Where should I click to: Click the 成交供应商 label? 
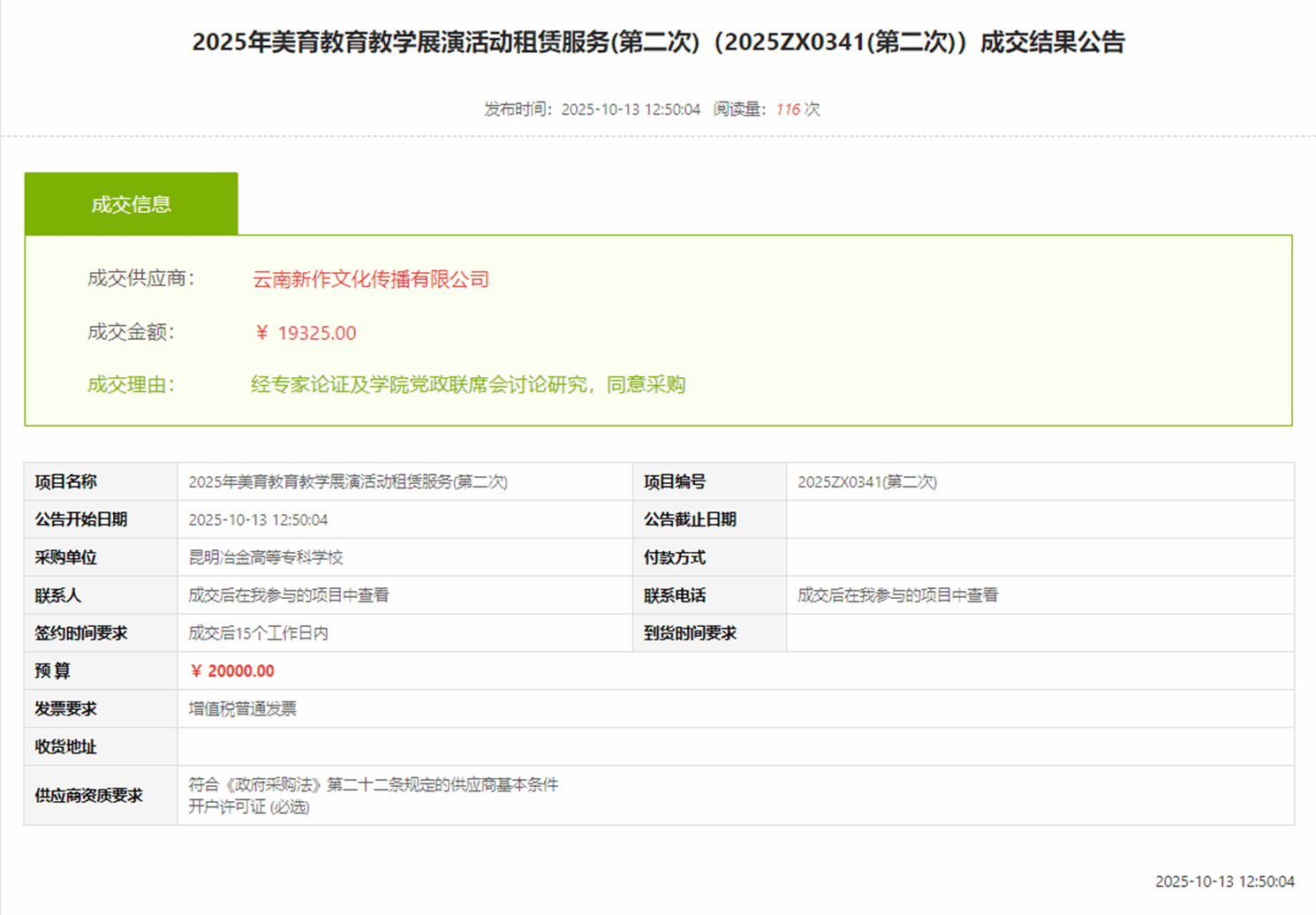140,279
